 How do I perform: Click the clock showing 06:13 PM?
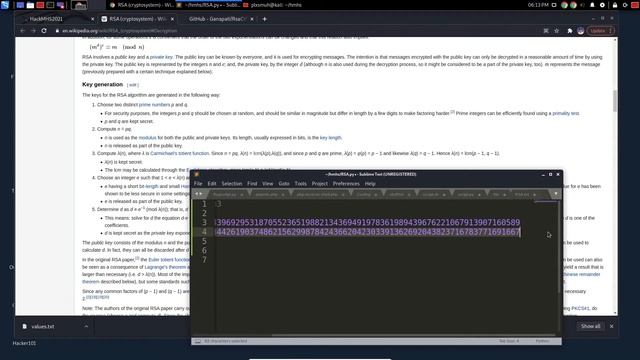pos(538,5)
